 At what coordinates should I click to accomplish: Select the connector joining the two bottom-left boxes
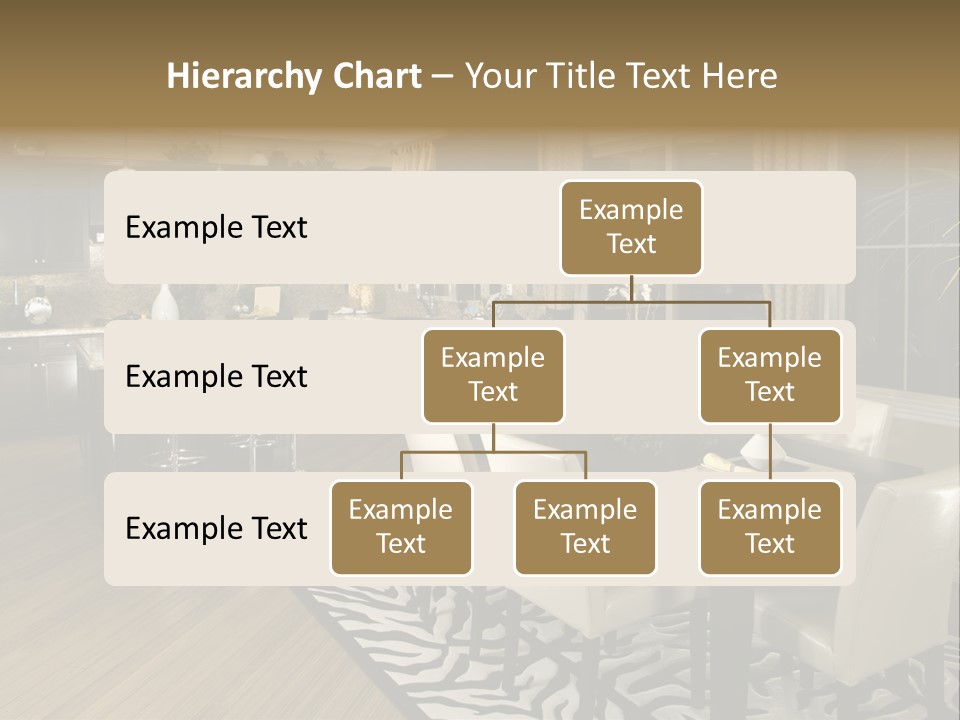[x=493, y=452]
